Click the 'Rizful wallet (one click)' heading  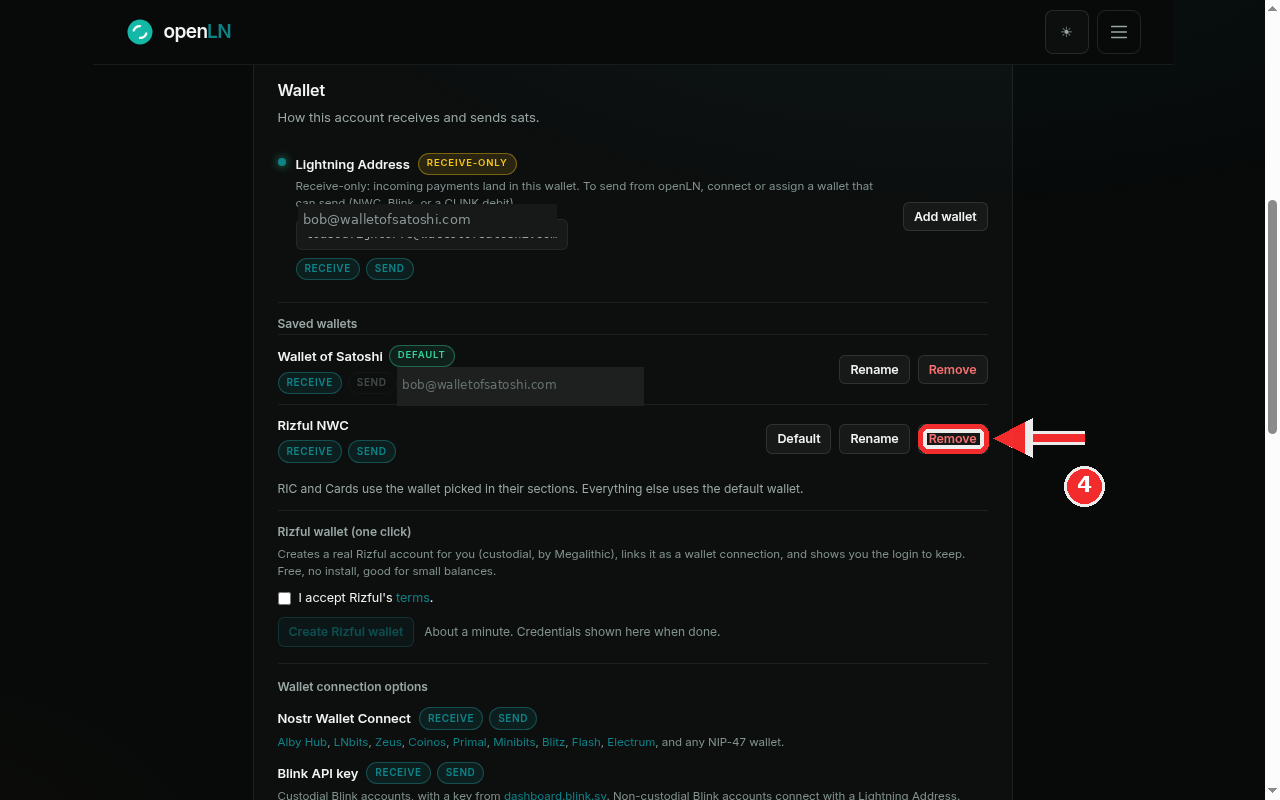[344, 532]
